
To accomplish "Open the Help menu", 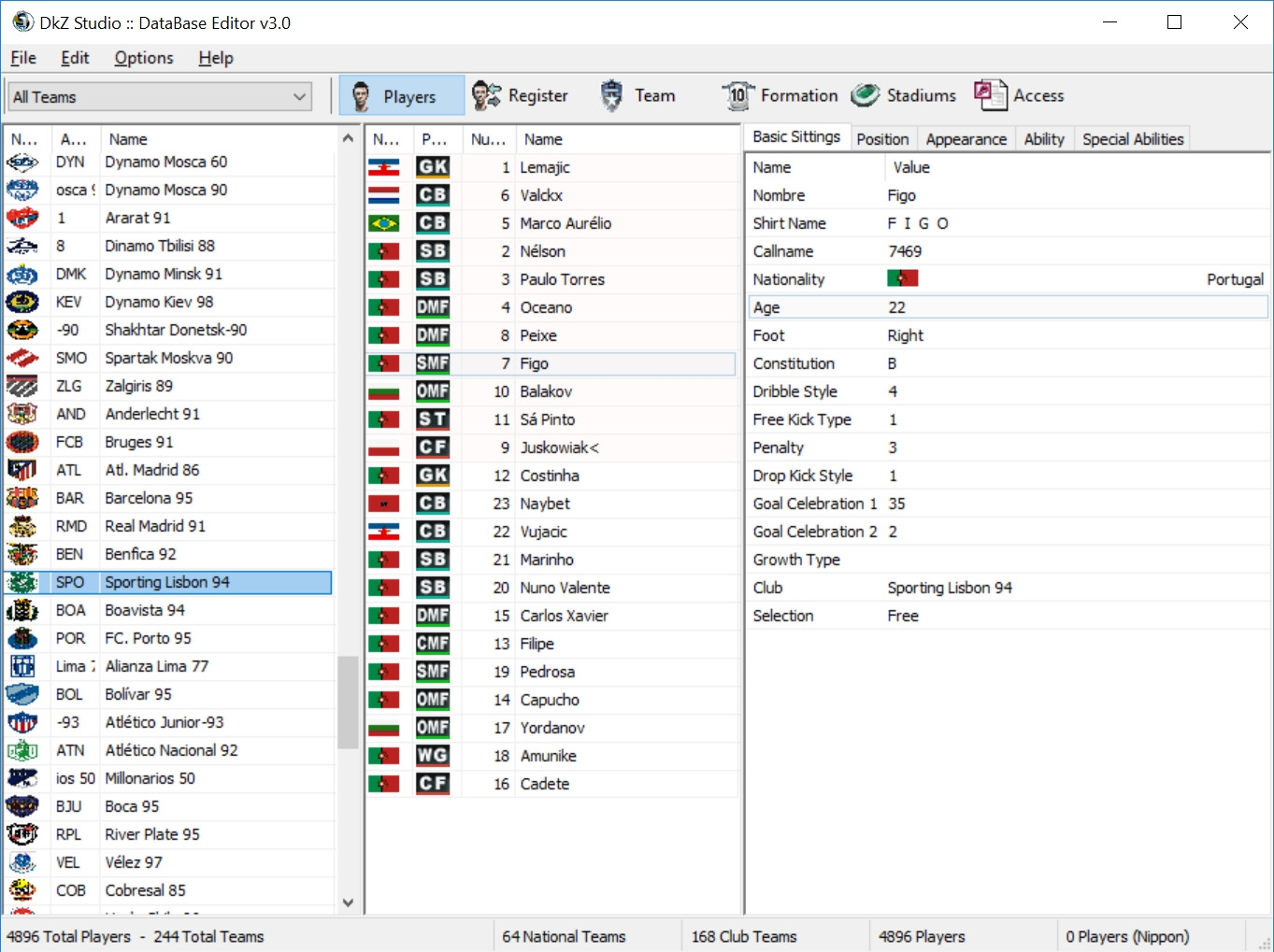I will pyautogui.click(x=216, y=58).
